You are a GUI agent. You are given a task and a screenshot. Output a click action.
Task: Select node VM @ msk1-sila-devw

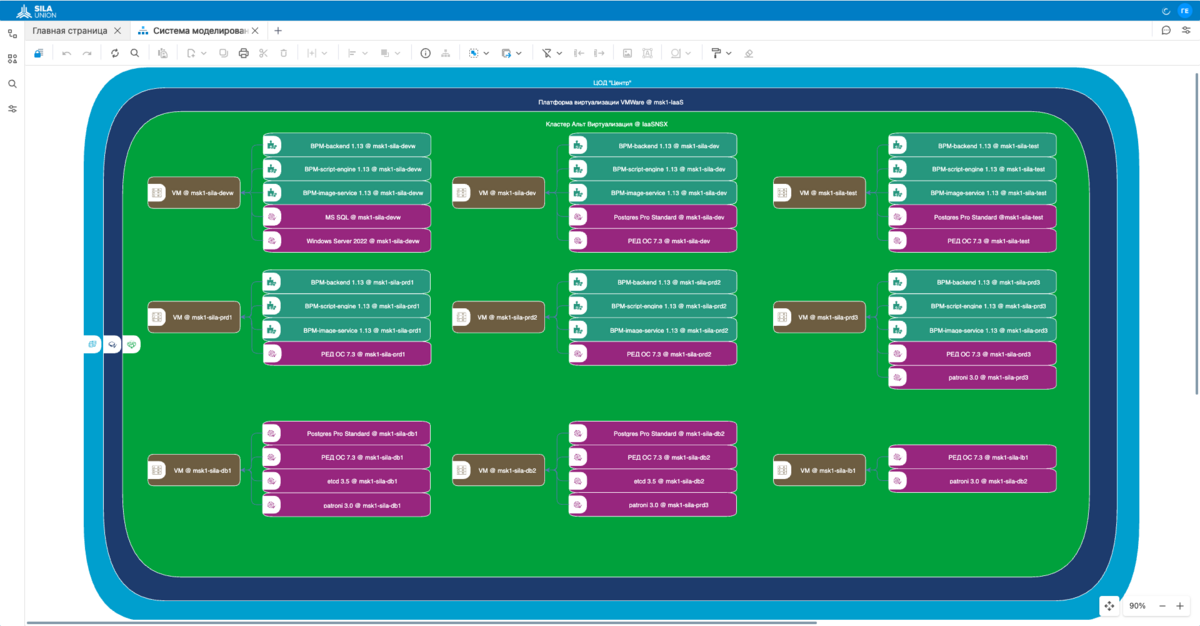click(x=194, y=193)
